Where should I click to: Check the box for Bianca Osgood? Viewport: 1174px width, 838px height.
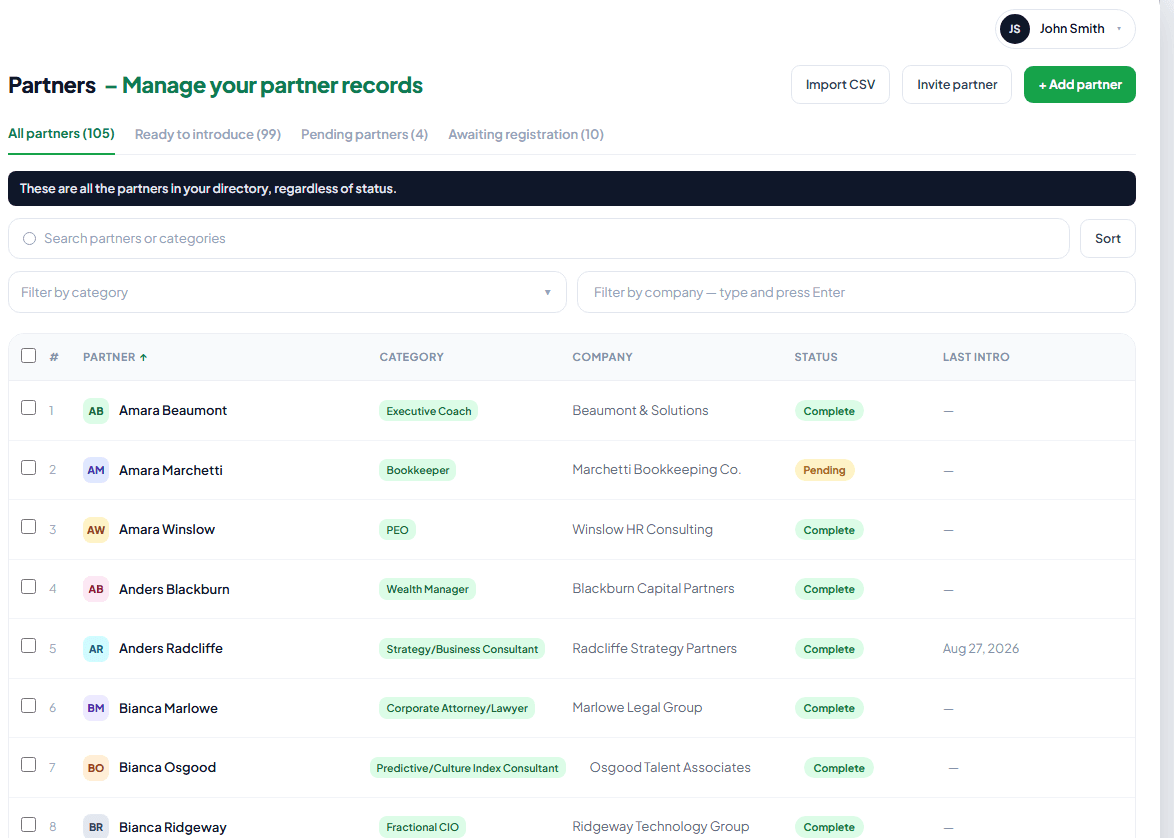(28, 765)
